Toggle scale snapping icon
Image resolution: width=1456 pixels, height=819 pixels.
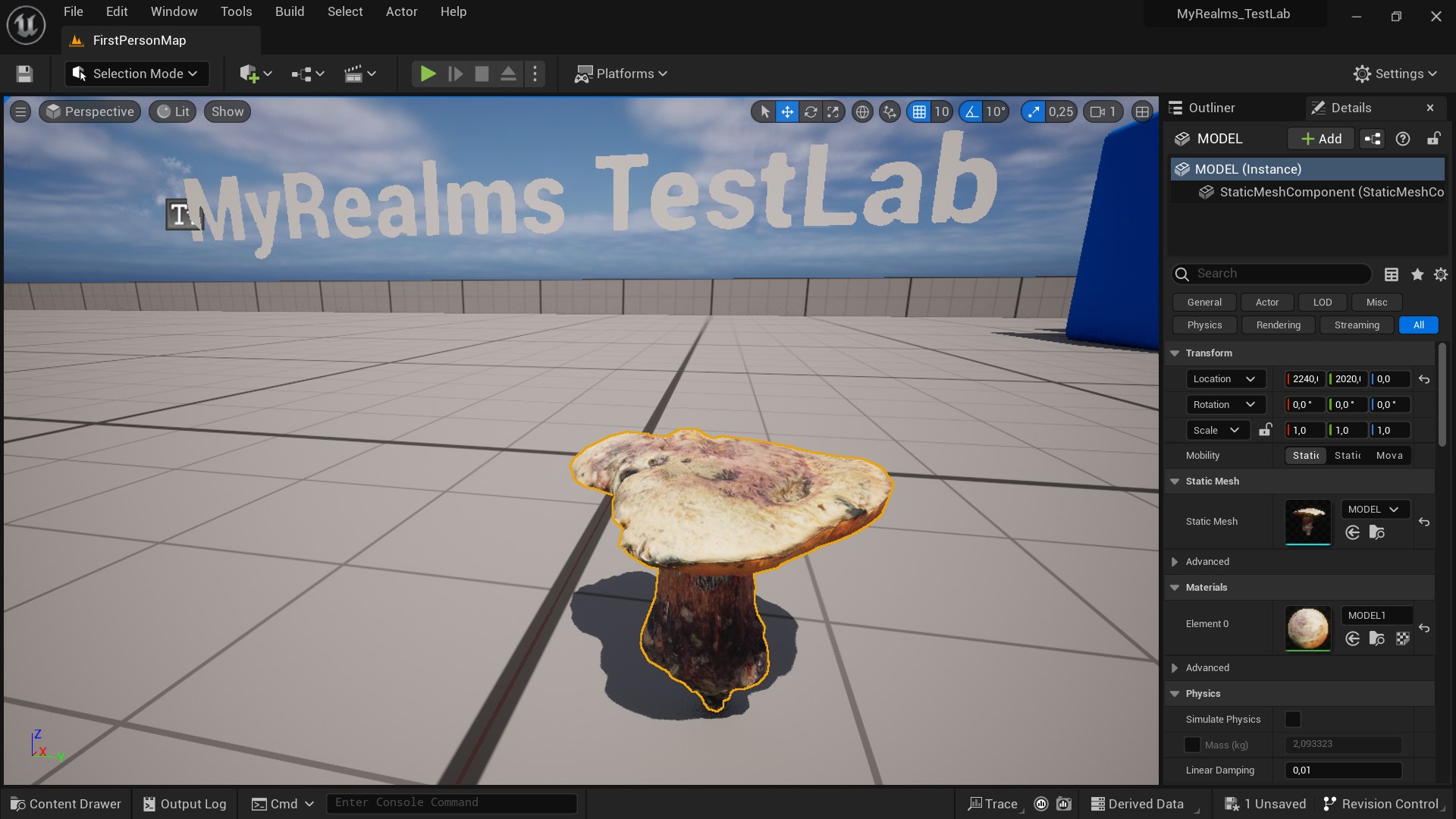point(1033,111)
